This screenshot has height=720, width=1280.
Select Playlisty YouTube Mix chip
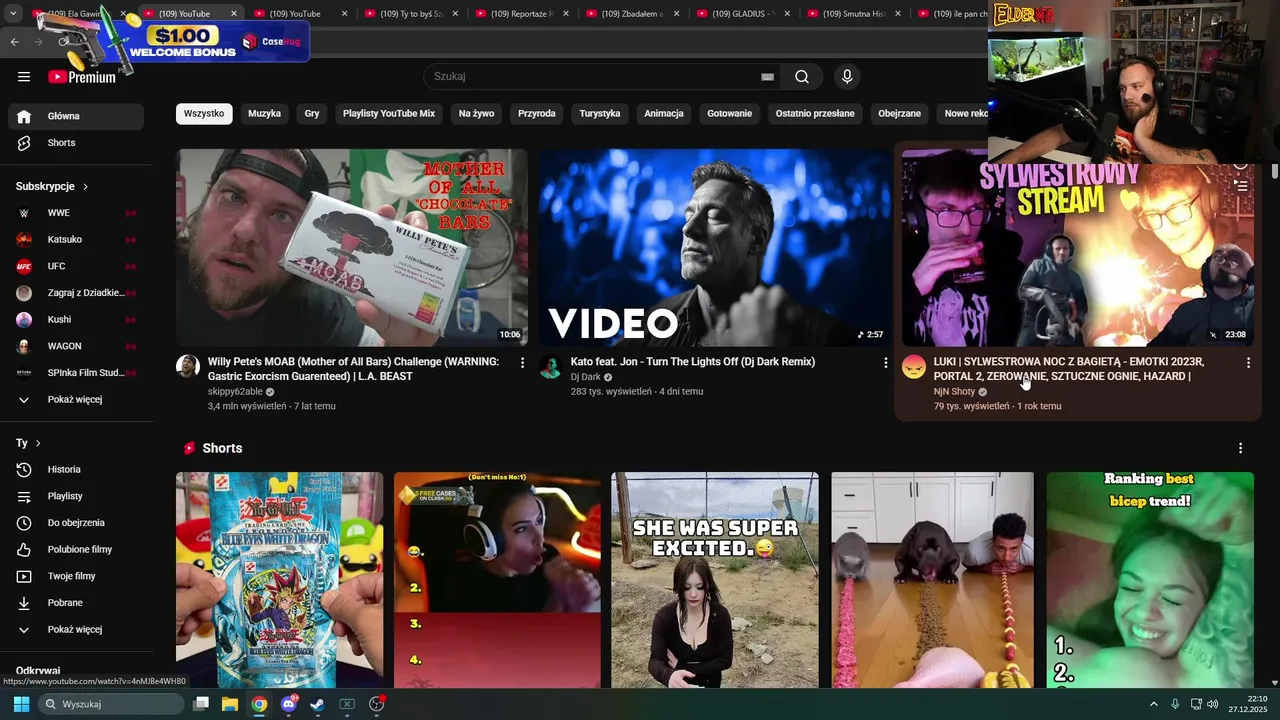click(x=389, y=114)
